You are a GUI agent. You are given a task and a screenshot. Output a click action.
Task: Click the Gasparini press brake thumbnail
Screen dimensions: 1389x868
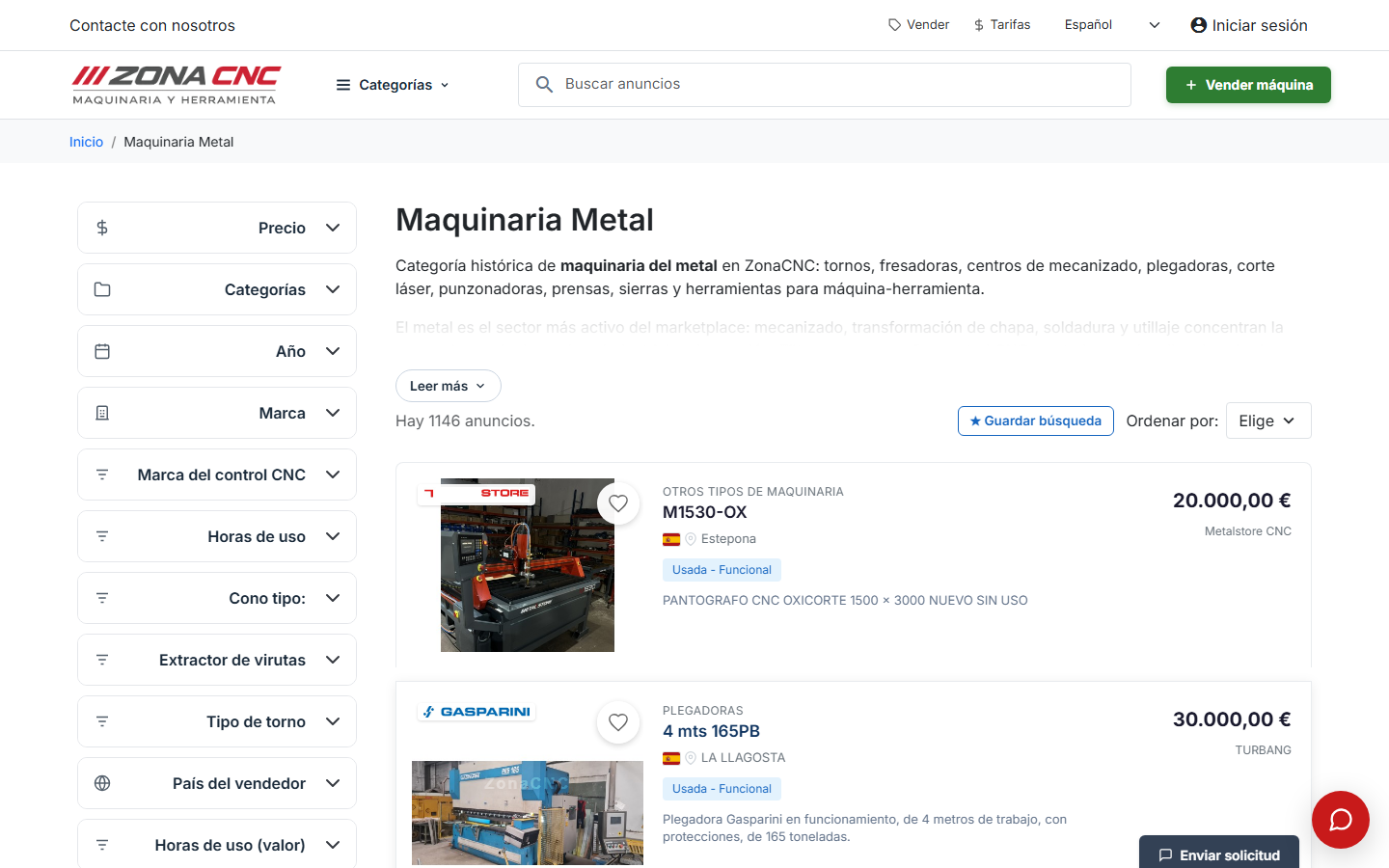pos(528,813)
